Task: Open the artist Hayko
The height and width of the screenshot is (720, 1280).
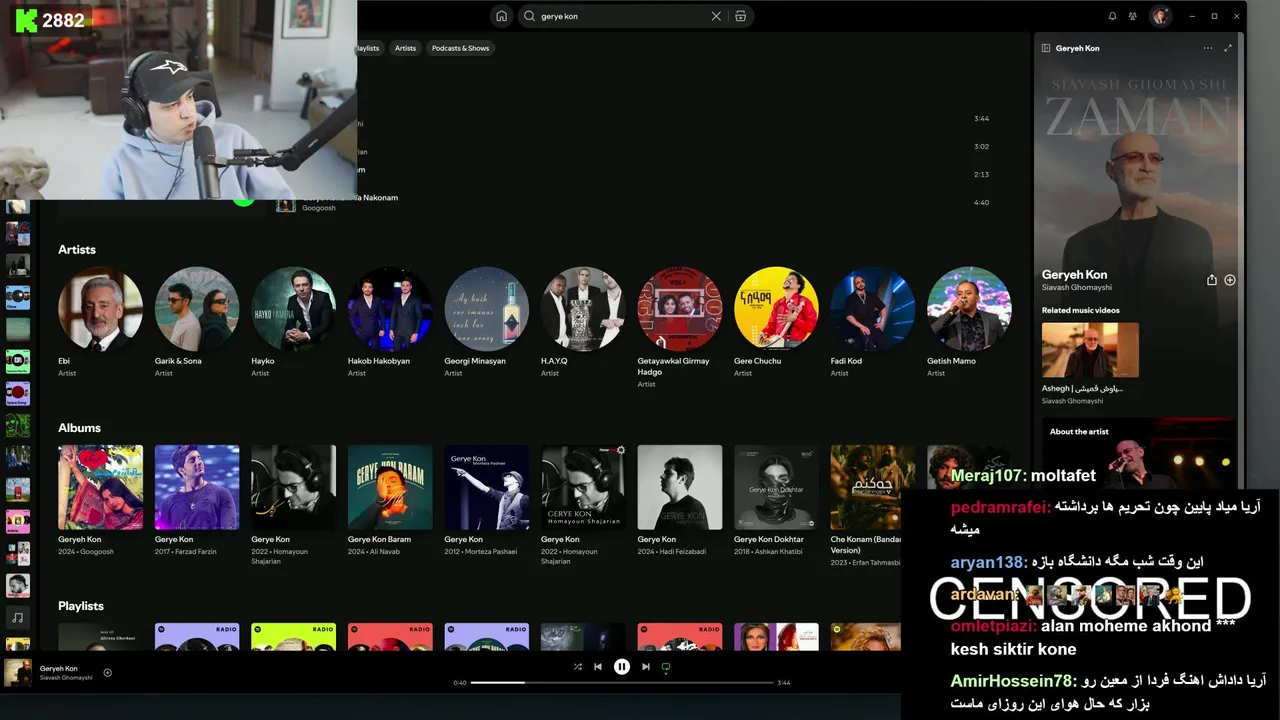Action: (x=293, y=308)
